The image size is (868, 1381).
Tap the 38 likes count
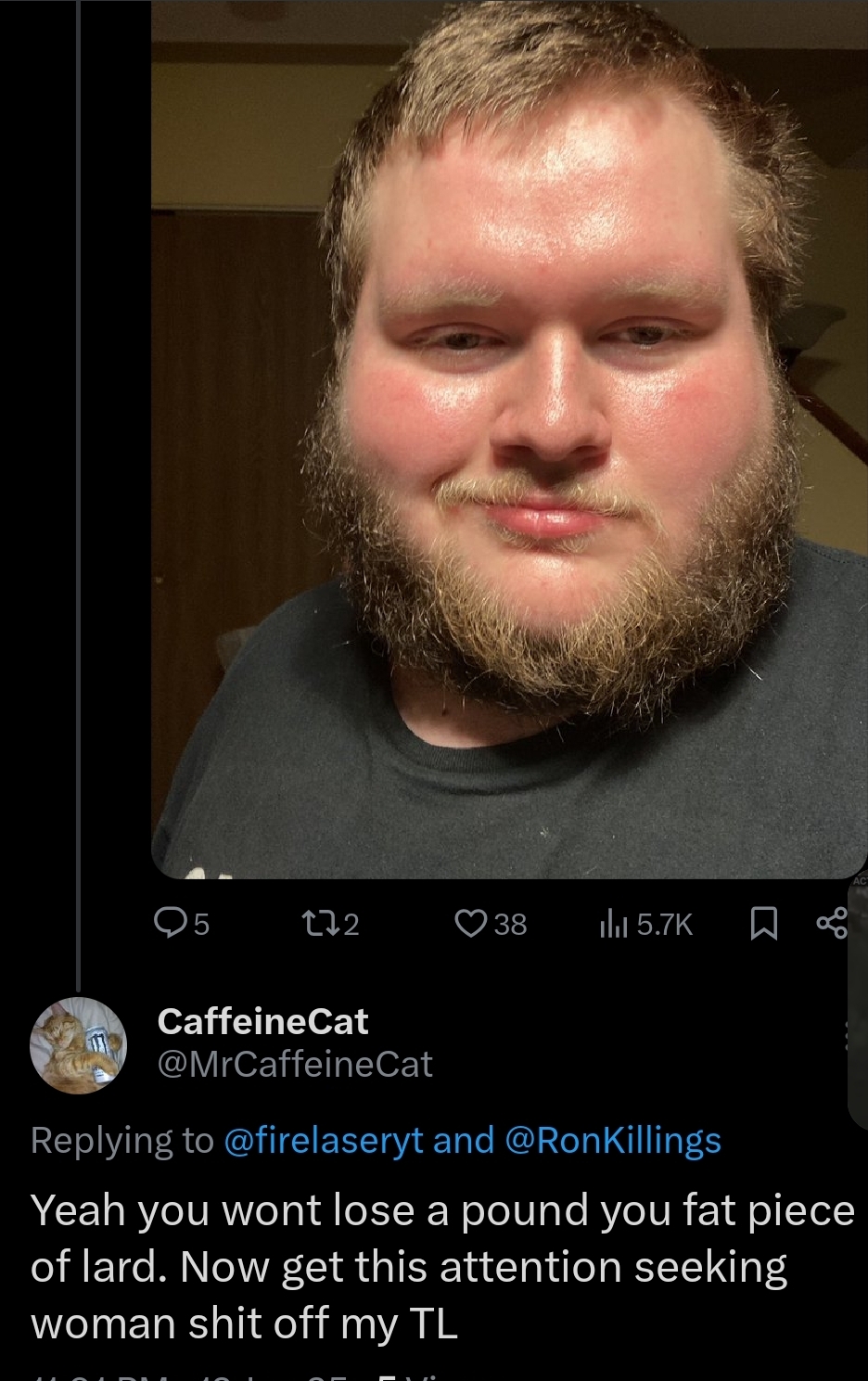click(510, 924)
